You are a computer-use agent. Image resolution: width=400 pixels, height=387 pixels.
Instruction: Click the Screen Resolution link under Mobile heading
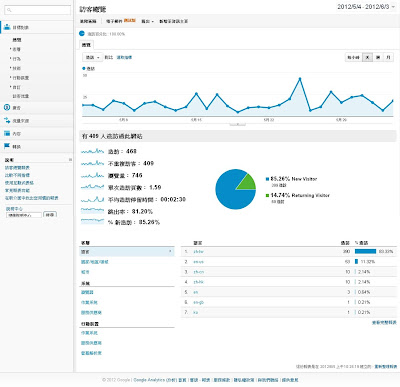[x=91, y=353]
